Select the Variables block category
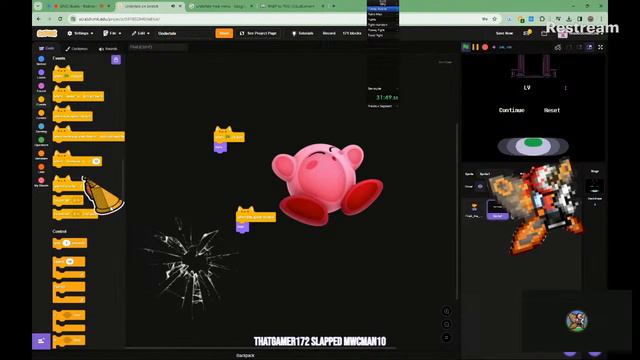The image size is (640, 360). [x=41, y=155]
